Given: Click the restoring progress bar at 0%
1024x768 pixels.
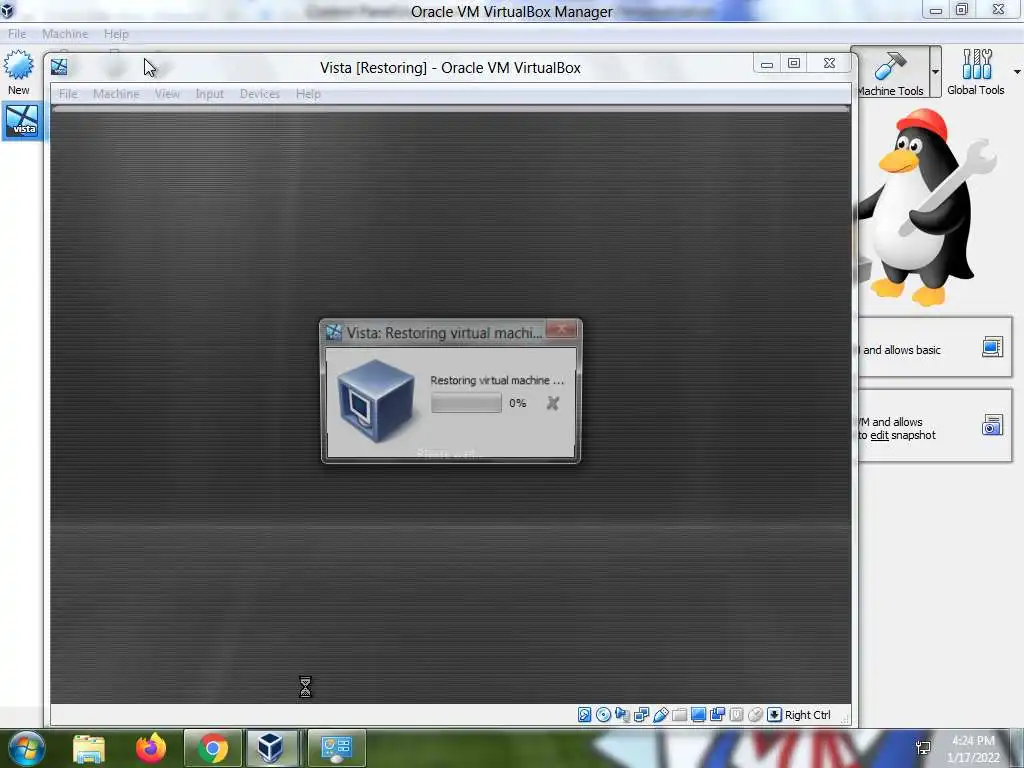Looking at the screenshot, I should (x=466, y=403).
